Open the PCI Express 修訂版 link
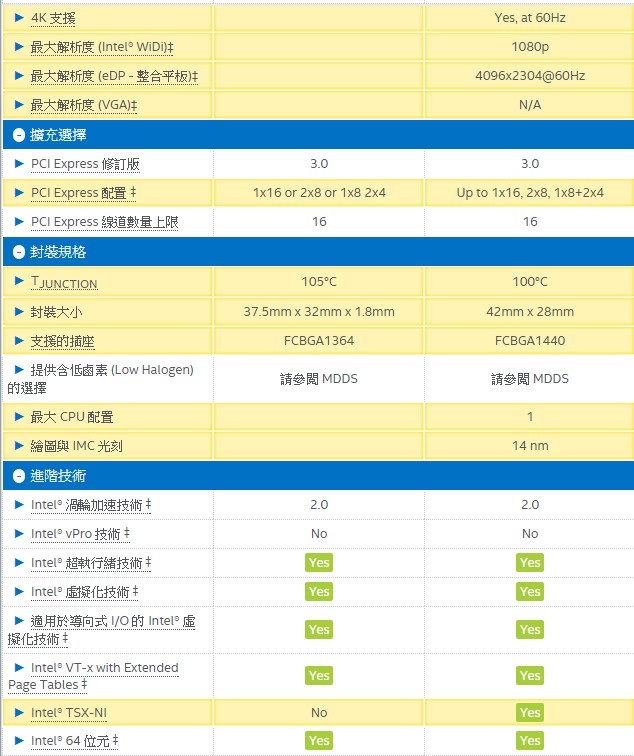634x756 pixels. click(x=85, y=164)
